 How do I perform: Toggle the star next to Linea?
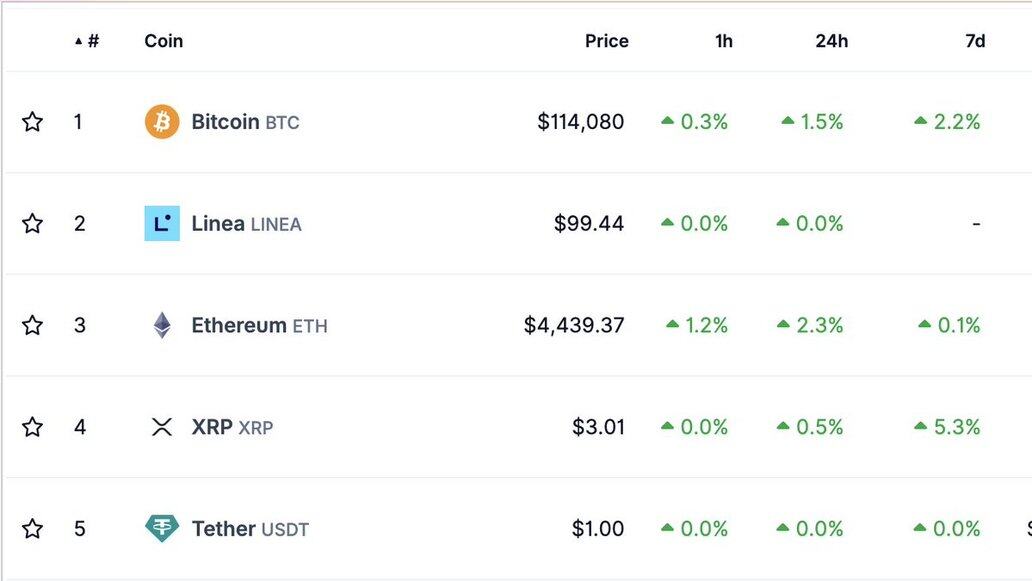point(32,224)
